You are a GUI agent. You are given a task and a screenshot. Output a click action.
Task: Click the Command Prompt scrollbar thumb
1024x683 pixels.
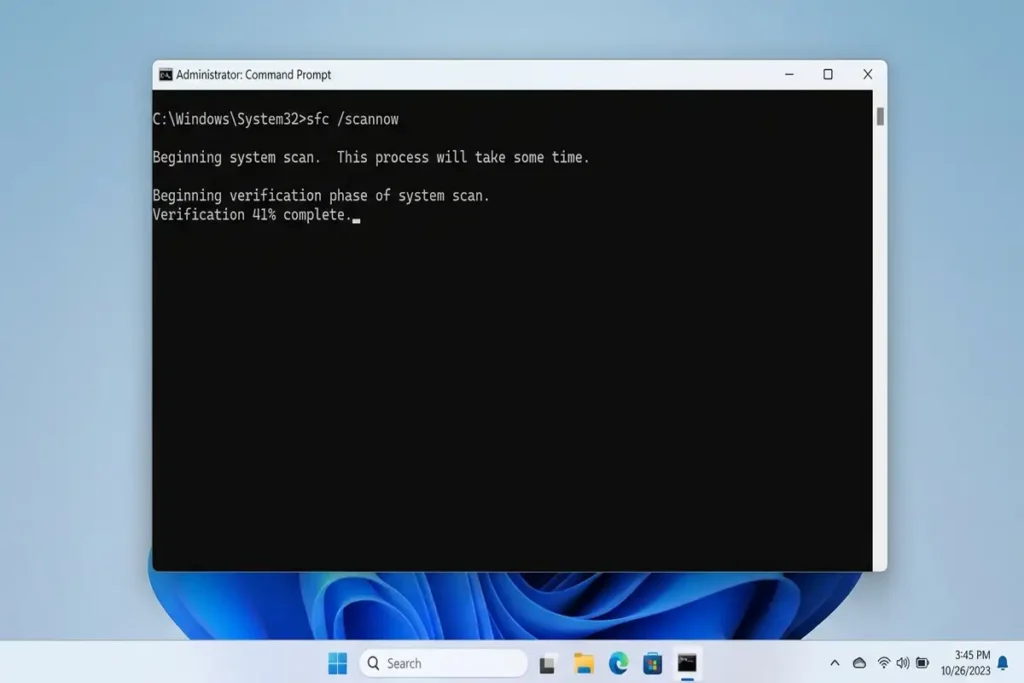[x=880, y=117]
